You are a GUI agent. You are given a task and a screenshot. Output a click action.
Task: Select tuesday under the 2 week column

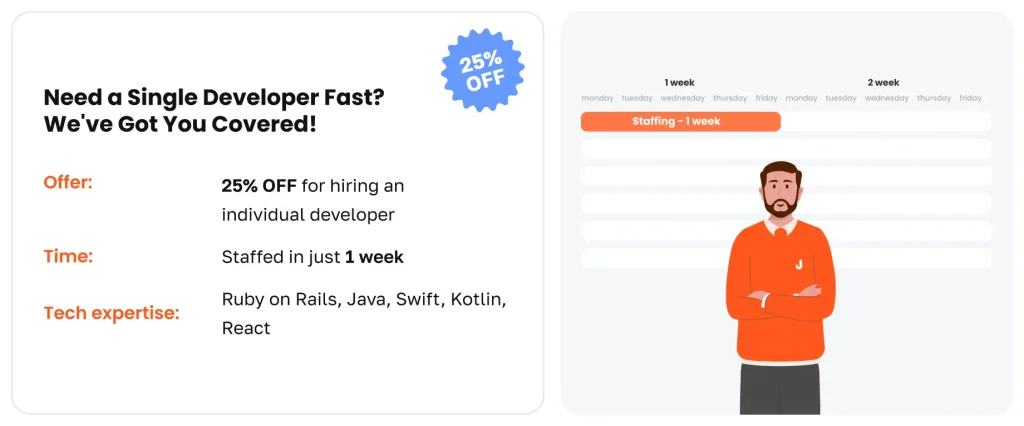point(841,98)
